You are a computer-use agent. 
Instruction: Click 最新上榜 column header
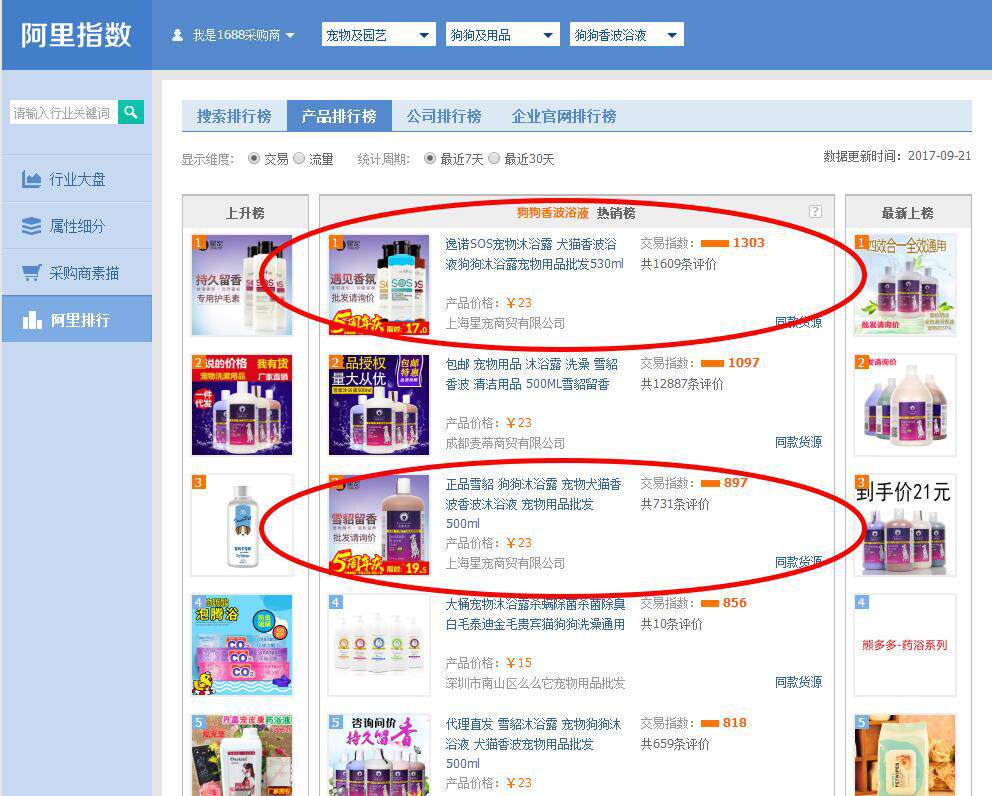[x=908, y=213]
